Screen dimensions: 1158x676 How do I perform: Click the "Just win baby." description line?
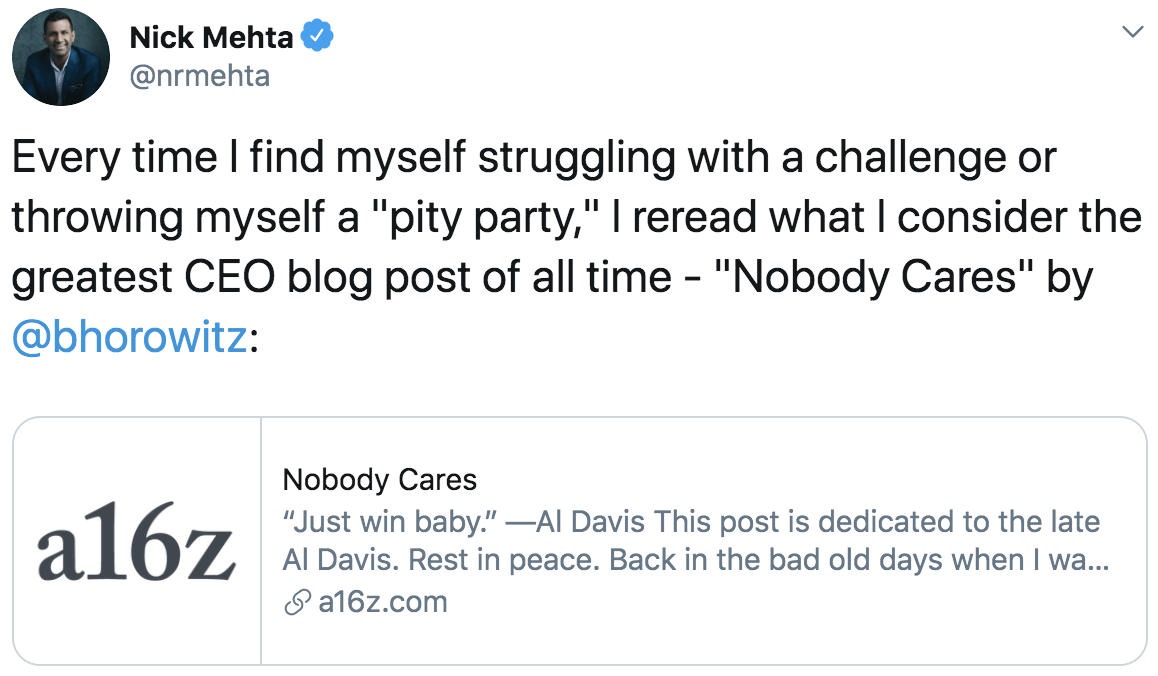pyautogui.click(x=692, y=522)
